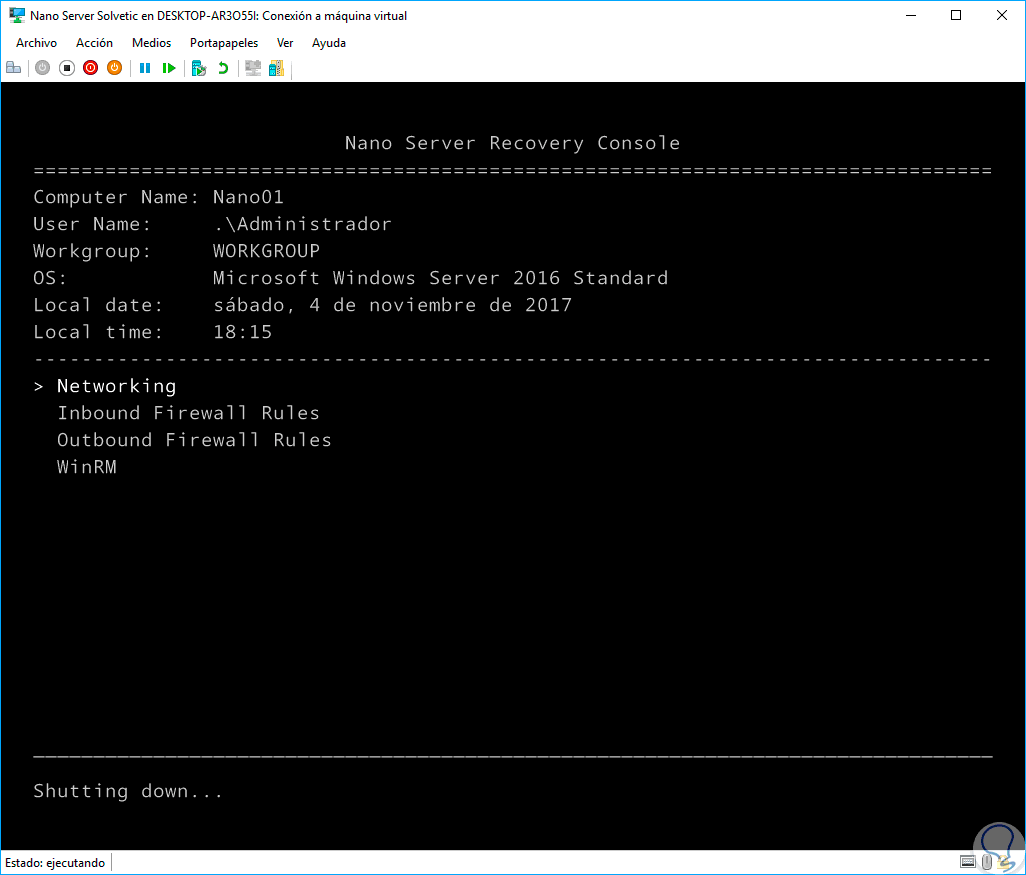Click the last toolbar icon with servers and folder
This screenshot has height=875, width=1026.
[x=276, y=68]
